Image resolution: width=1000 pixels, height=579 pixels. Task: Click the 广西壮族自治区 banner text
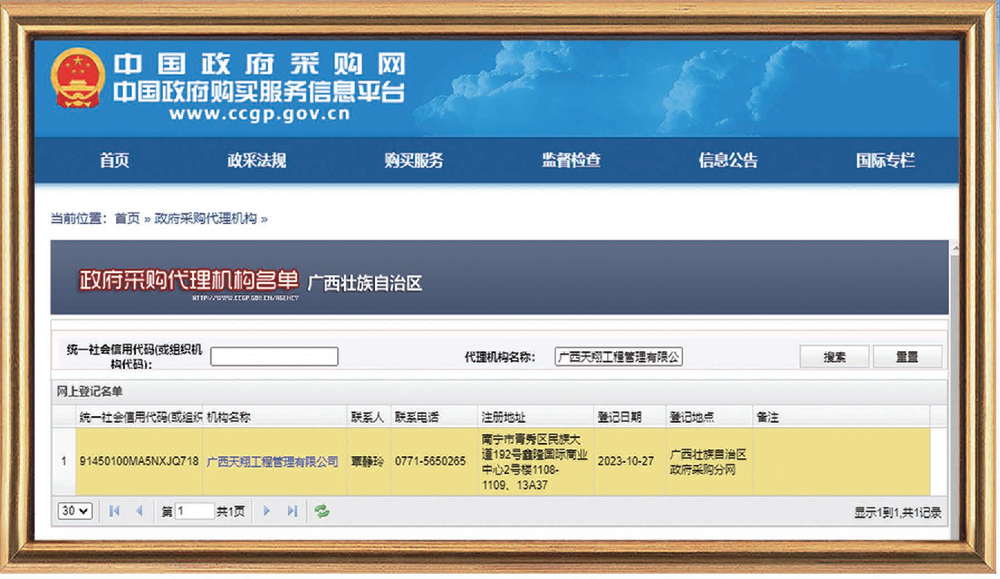click(365, 283)
